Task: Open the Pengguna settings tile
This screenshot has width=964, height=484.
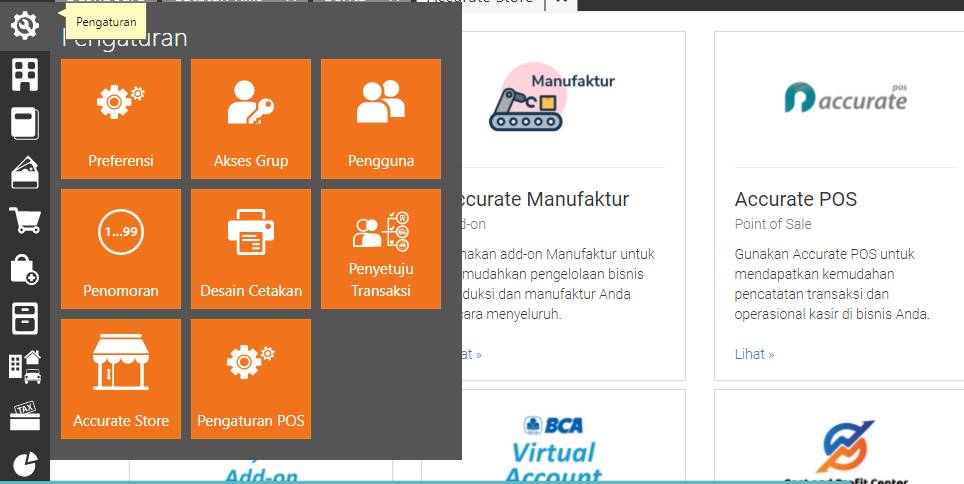Action: click(x=381, y=119)
